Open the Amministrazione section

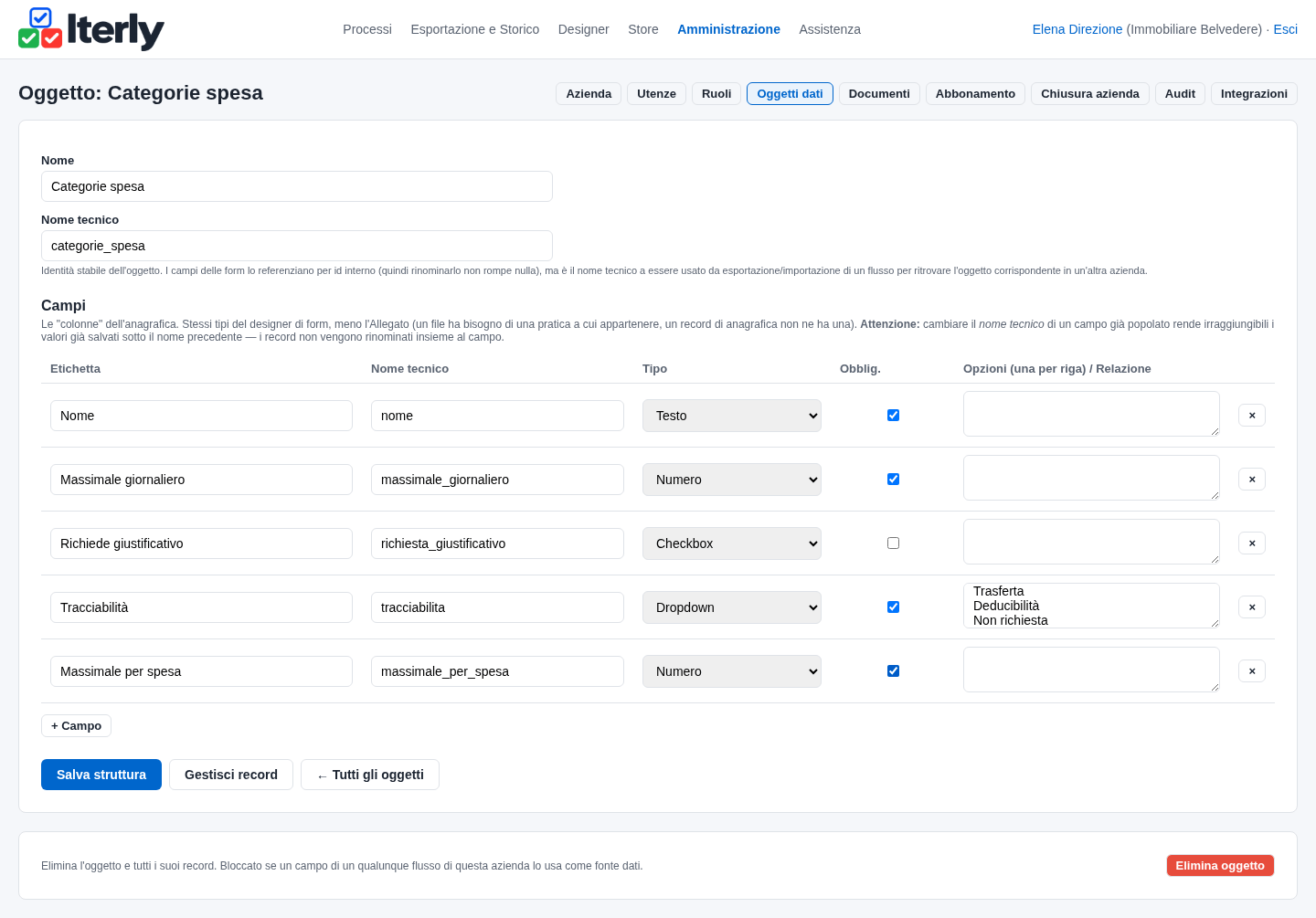click(728, 29)
